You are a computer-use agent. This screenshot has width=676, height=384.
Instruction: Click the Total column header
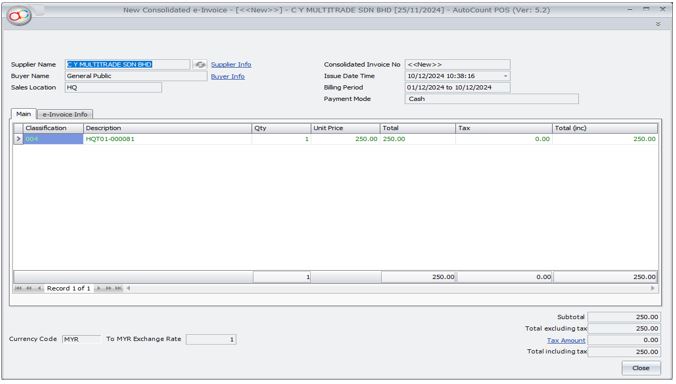click(x=418, y=128)
